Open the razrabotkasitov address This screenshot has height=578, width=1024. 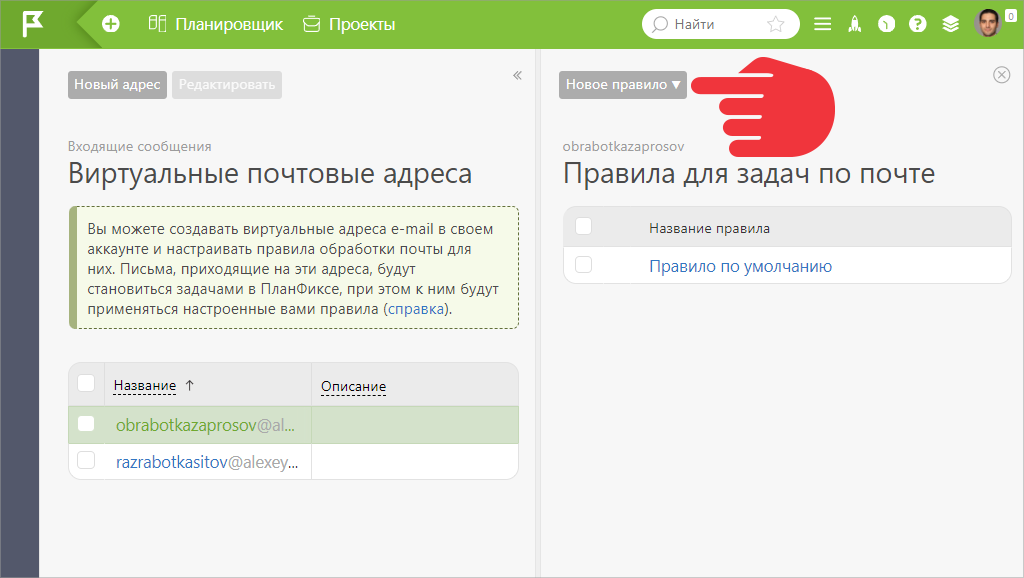click(x=207, y=462)
